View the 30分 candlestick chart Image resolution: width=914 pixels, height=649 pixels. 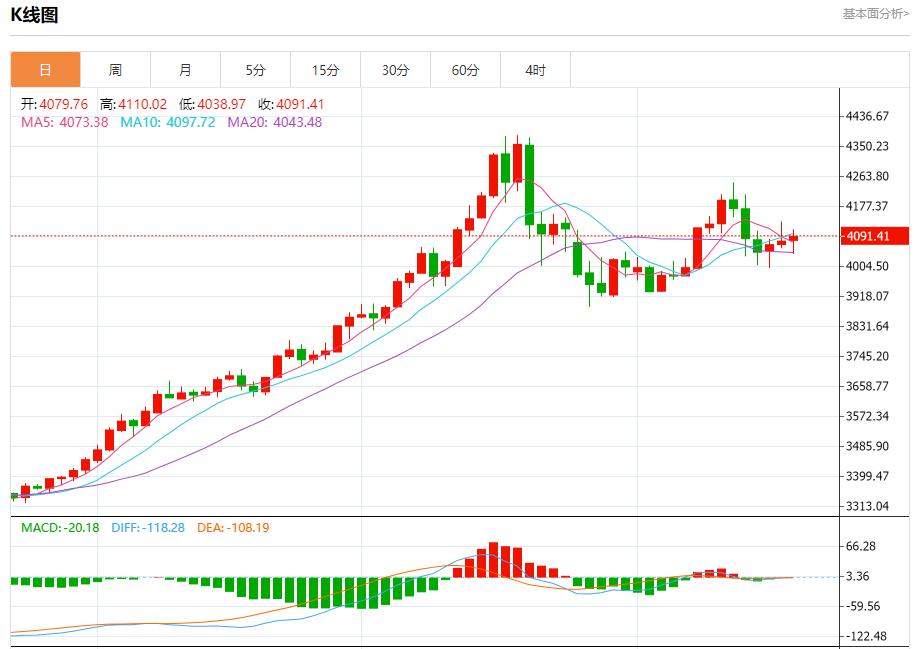click(x=394, y=69)
